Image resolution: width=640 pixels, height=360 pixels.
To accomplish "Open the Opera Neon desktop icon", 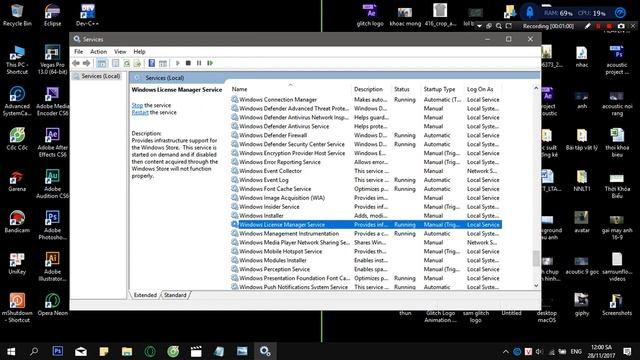I will [x=53, y=304].
